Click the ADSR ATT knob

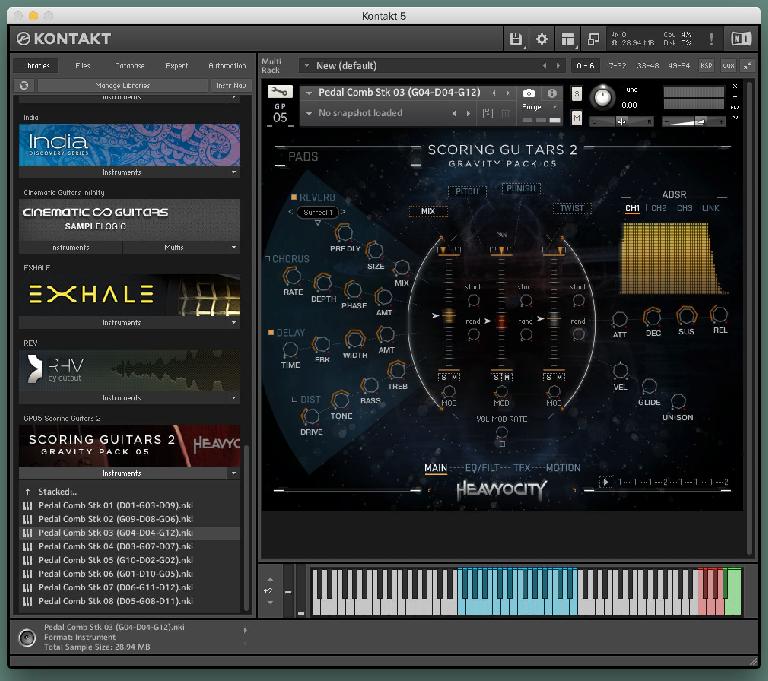click(620, 319)
